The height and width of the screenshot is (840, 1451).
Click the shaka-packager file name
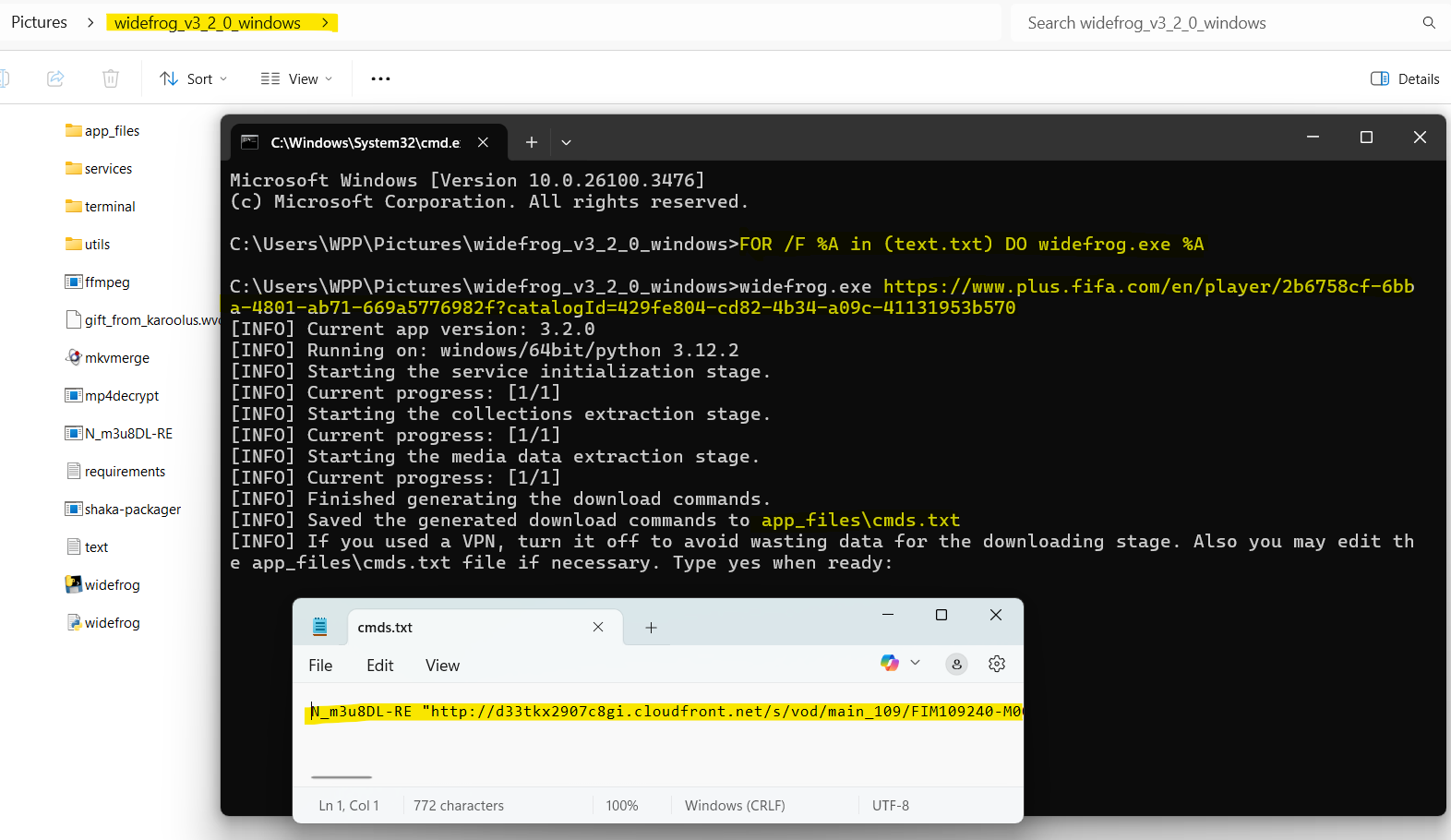pyautogui.click(x=133, y=510)
